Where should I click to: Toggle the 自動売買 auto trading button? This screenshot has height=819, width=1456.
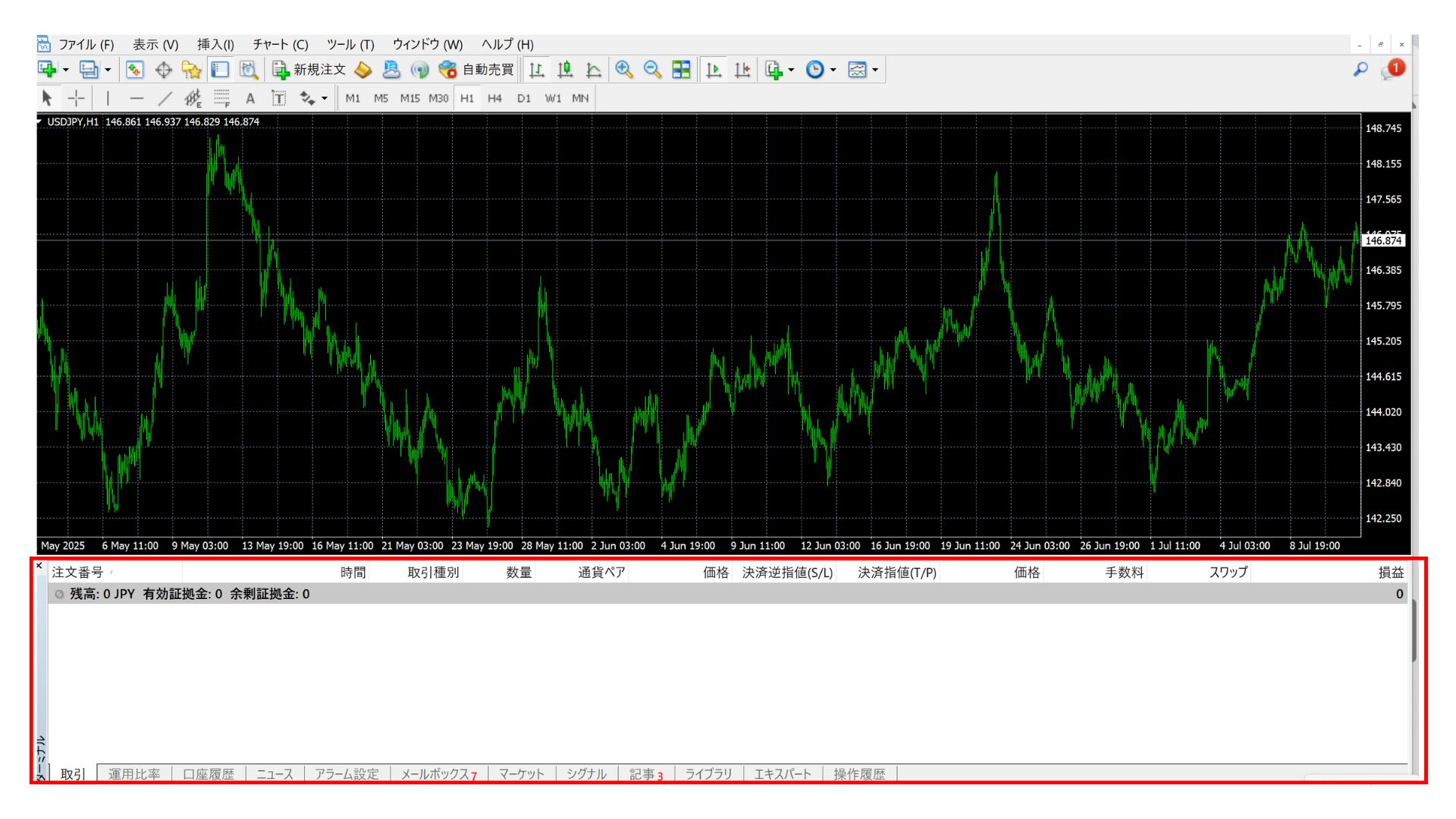pyautogui.click(x=478, y=70)
